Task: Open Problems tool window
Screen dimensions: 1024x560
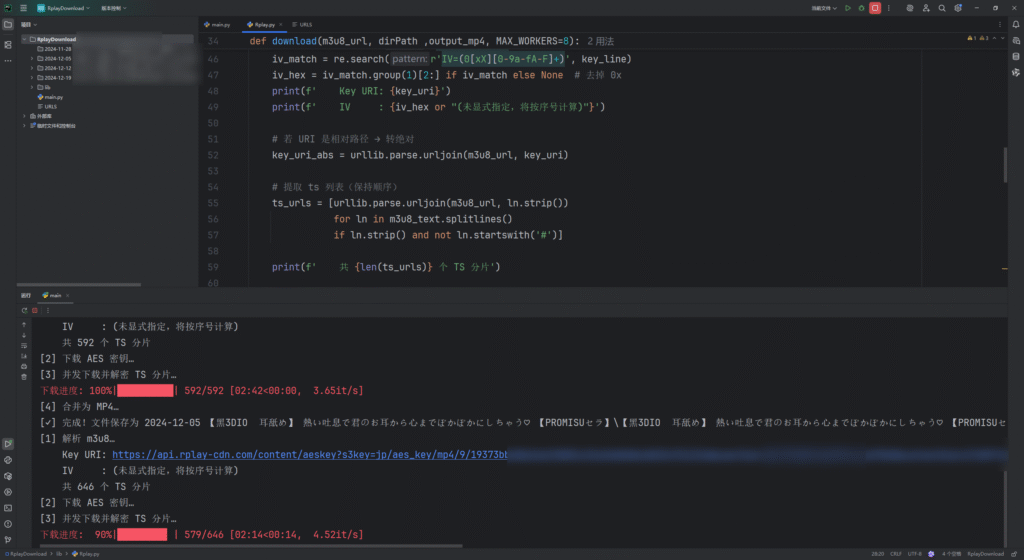Action: click(8, 524)
